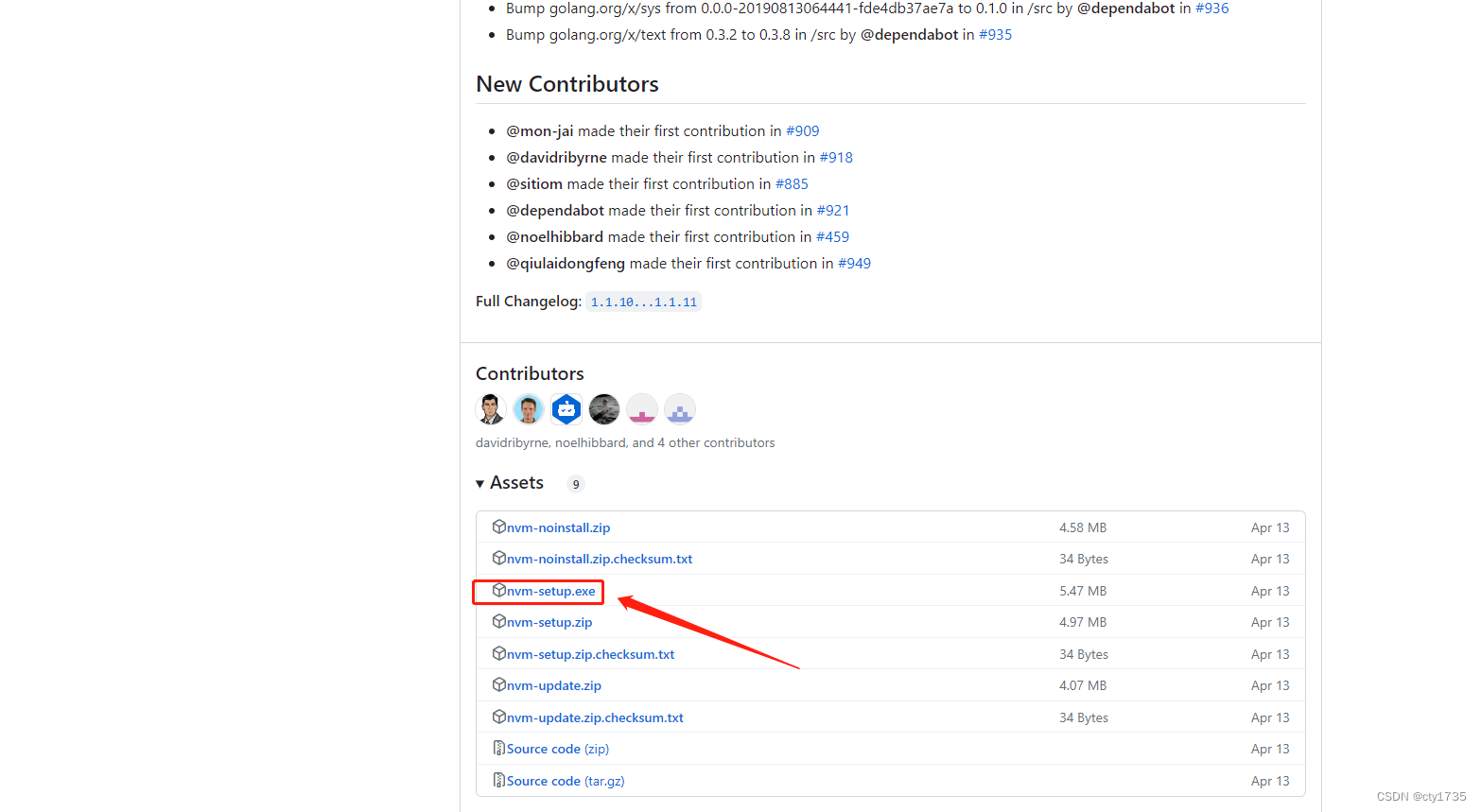The width and height of the screenshot is (1481, 812).
Task: Click the Assets count badge 9
Action: (x=576, y=484)
